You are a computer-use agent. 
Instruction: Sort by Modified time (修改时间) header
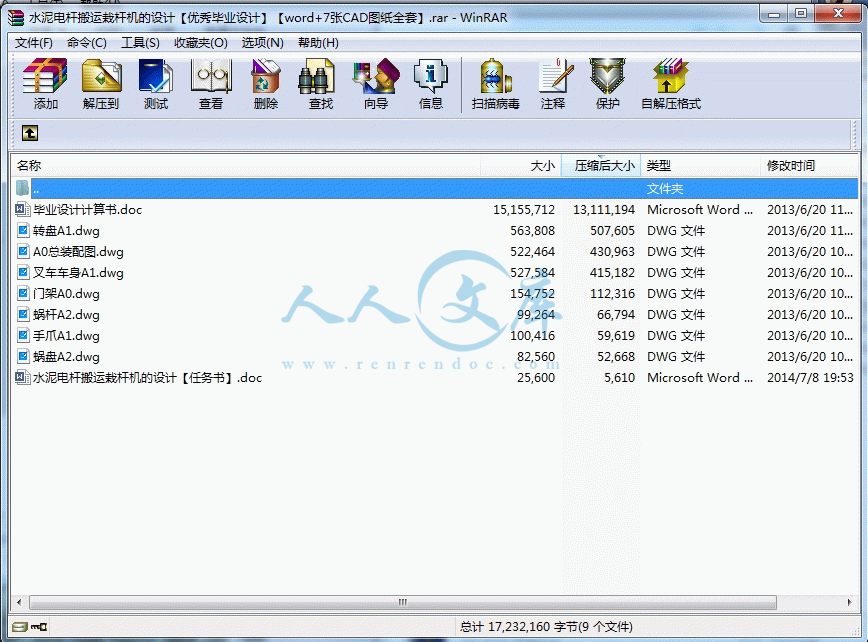(x=809, y=165)
